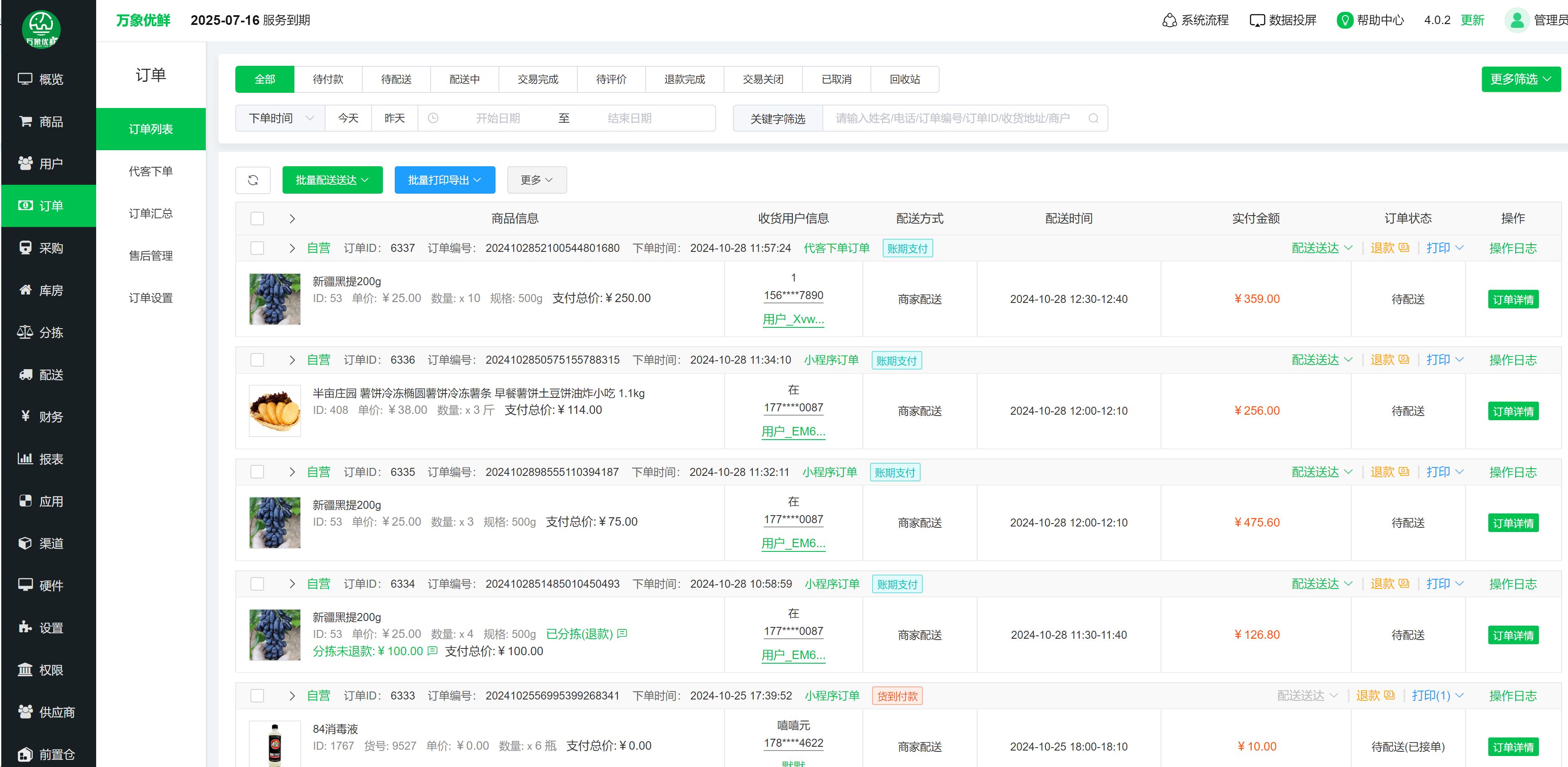The image size is (1568, 767).
Task: Select the checkbox for order ID 6335
Action: (x=258, y=473)
